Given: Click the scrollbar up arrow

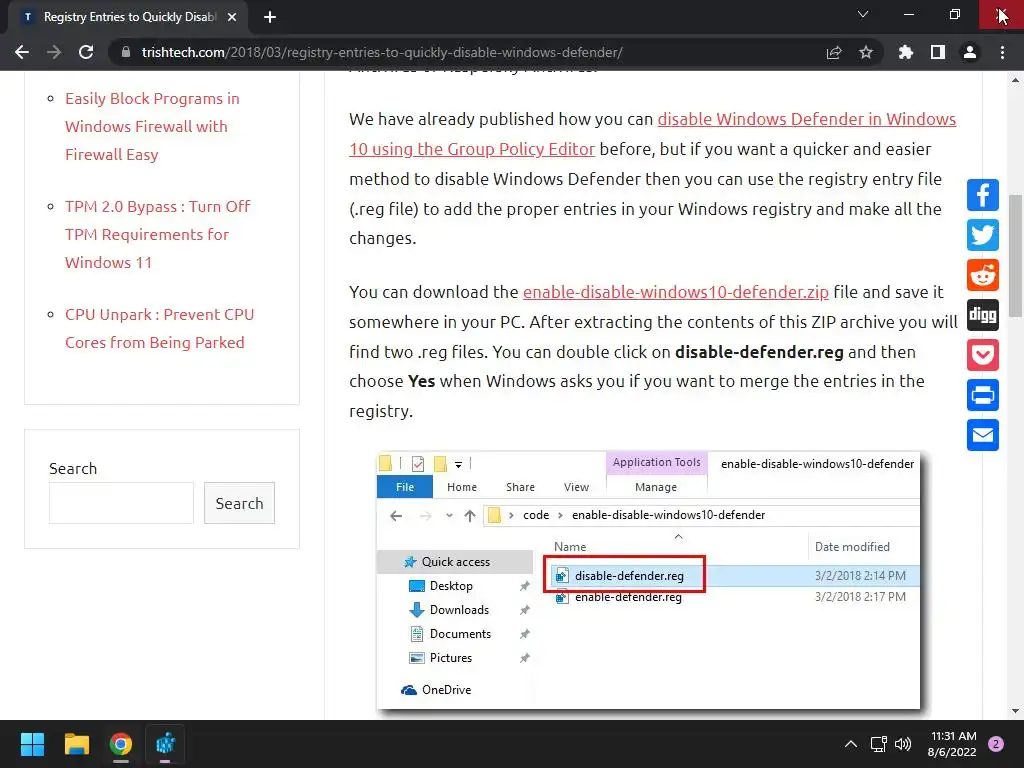Looking at the screenshot, I should (x=1016, y=80).
